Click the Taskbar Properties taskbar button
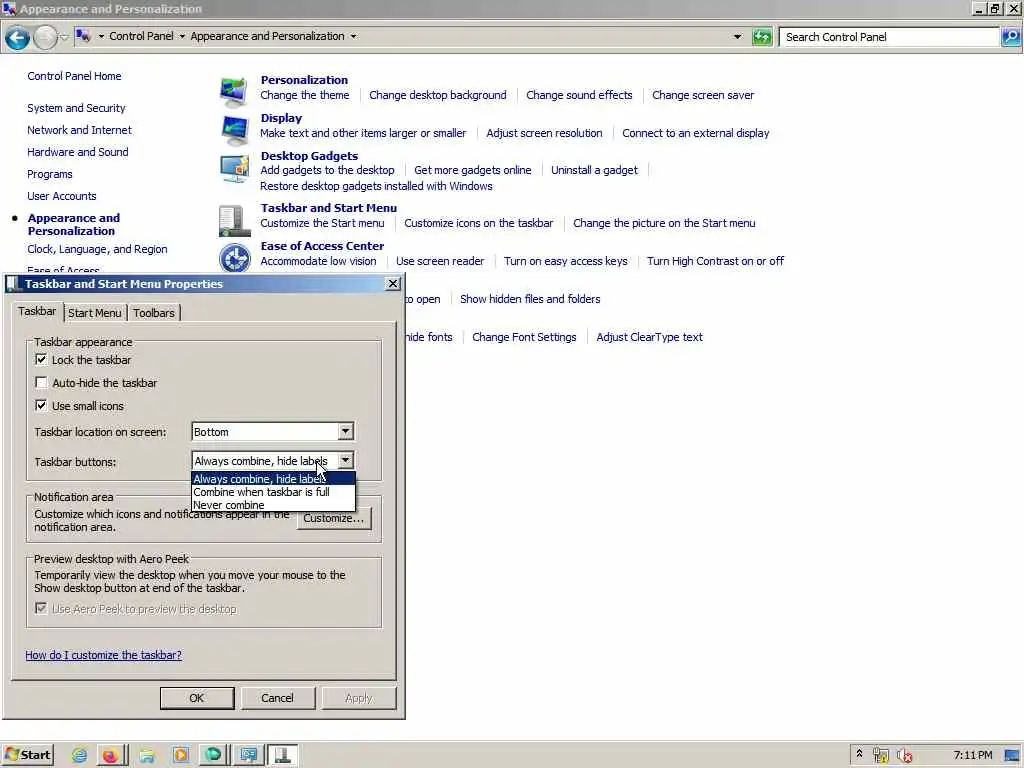 click(282, 755)
